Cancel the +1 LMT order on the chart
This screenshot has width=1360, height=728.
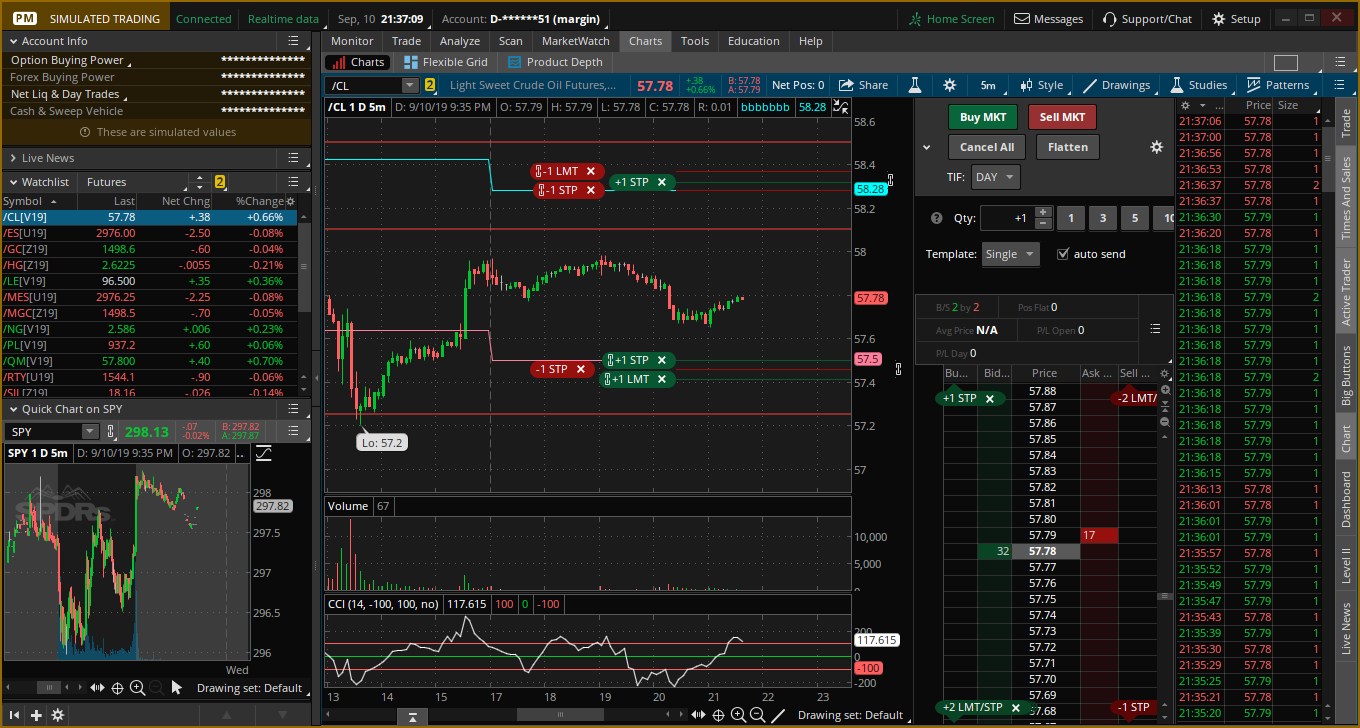pyautogui.click(x=661, y=379)
